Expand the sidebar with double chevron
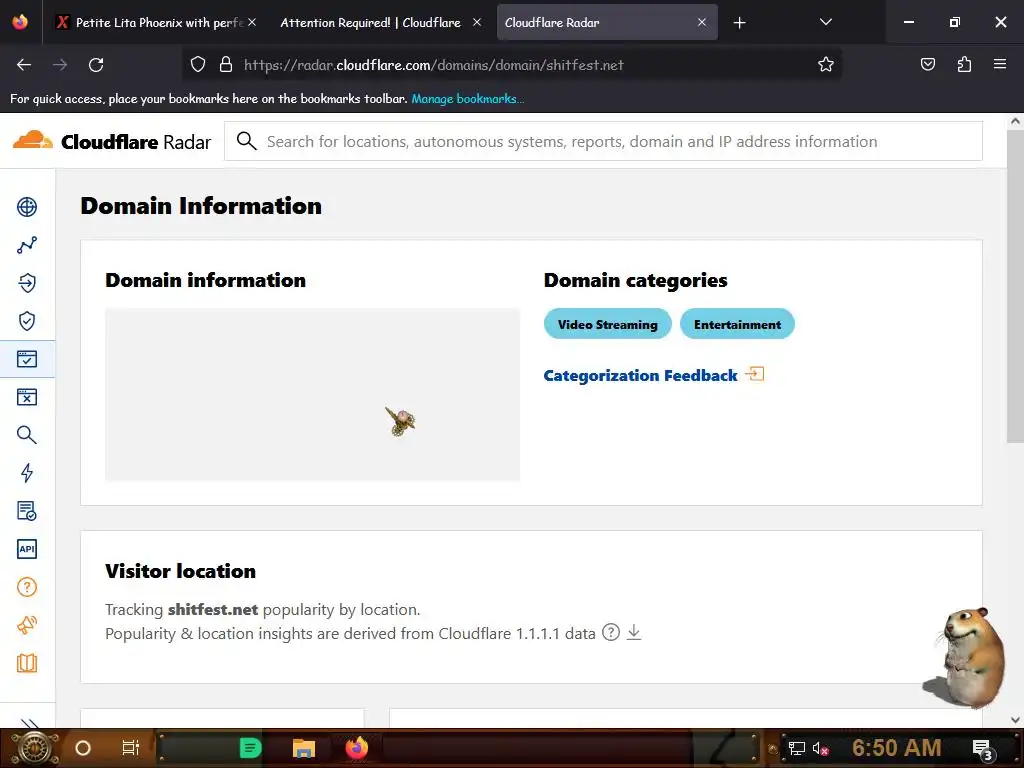1024x768 pixels. [x=29, y=723]
